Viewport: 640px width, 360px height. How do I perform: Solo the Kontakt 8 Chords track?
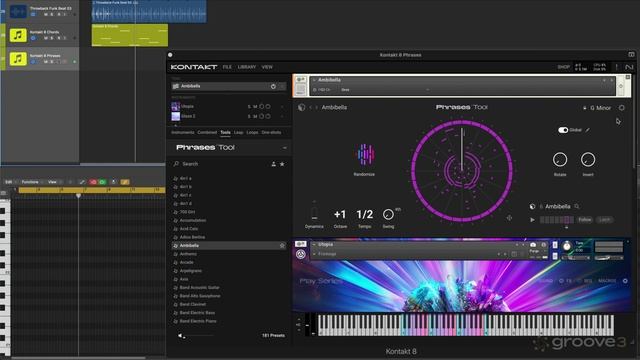coord(52,38)
